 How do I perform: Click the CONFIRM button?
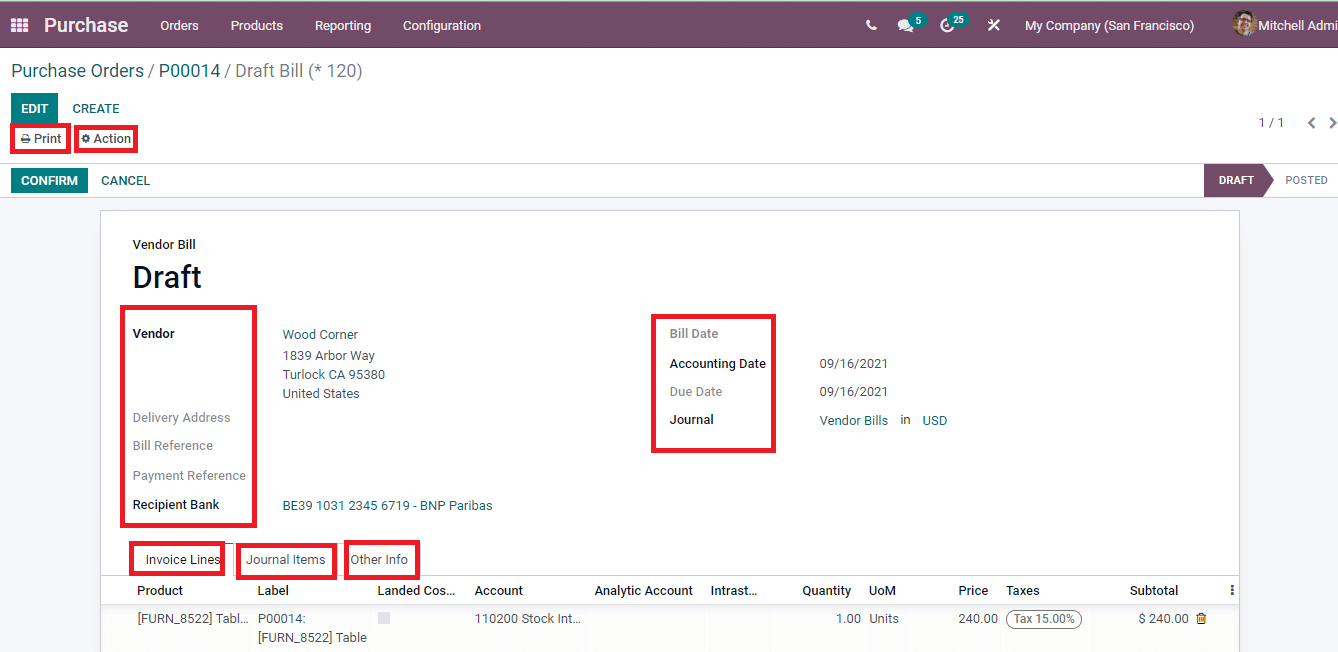(x=49, y=181)
